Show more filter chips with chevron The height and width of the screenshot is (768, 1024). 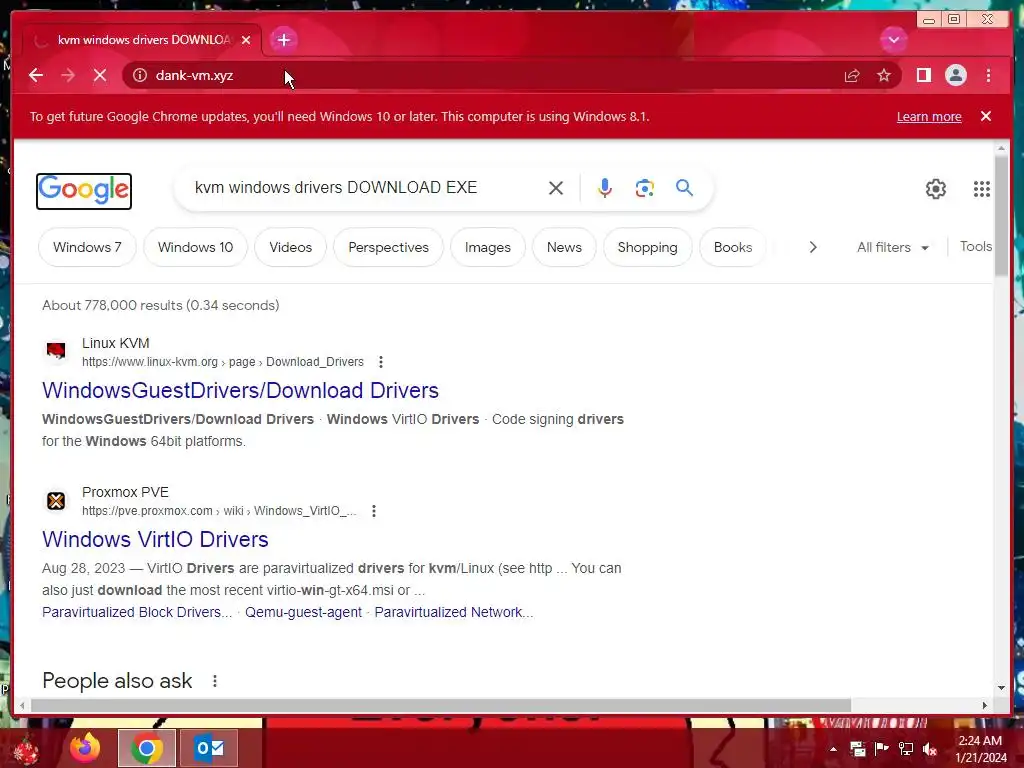[812, 248]
